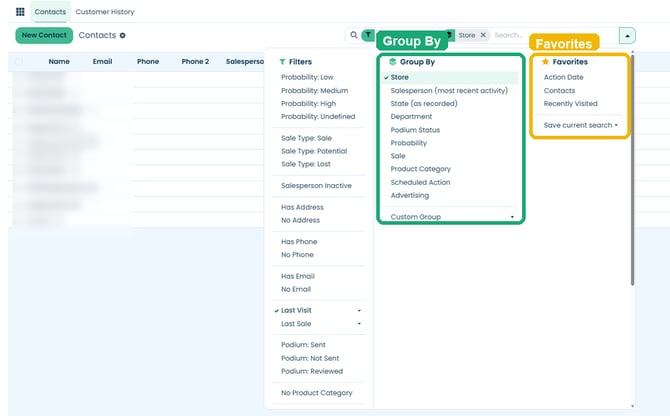Screen dimensions: 670x416
Task: Uncheck the Store group by option
Action: pos(450,77)
